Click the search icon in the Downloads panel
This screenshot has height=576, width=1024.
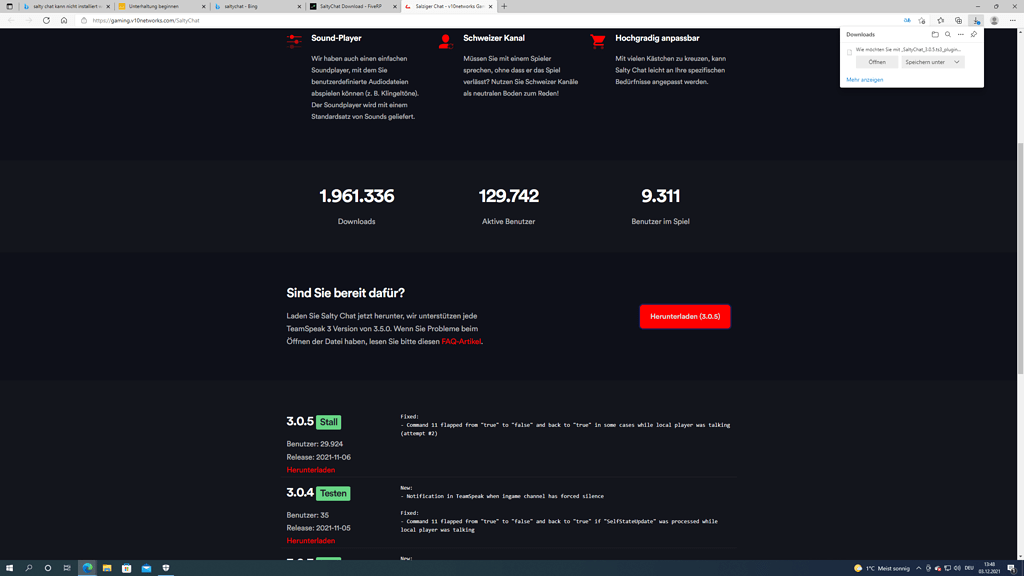[947, 34]
